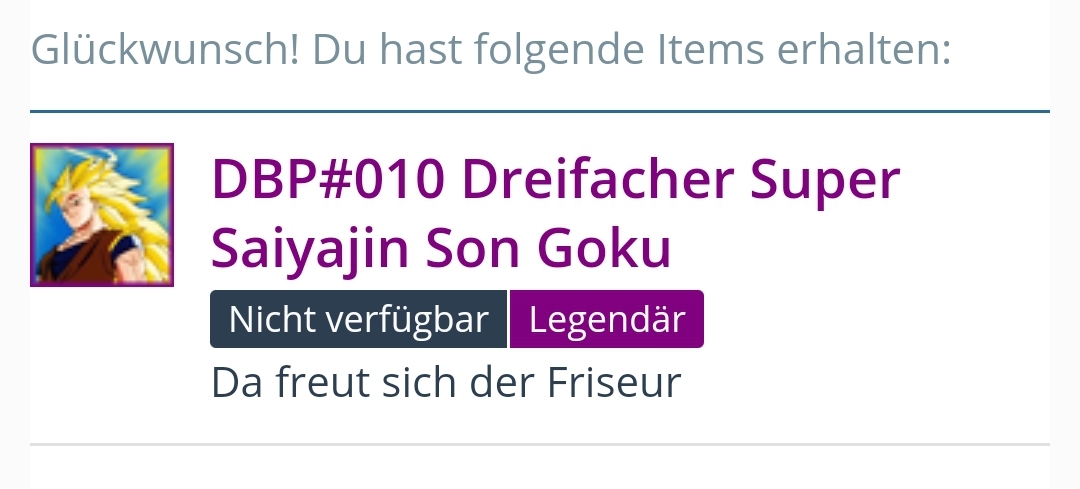
Task: Select the purple Legendär rarity badge
Action: [607, 319]
